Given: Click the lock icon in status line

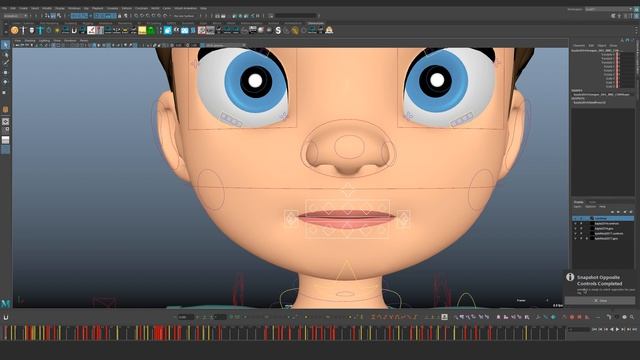Looking at the screenshot, I should click(119, 16).
